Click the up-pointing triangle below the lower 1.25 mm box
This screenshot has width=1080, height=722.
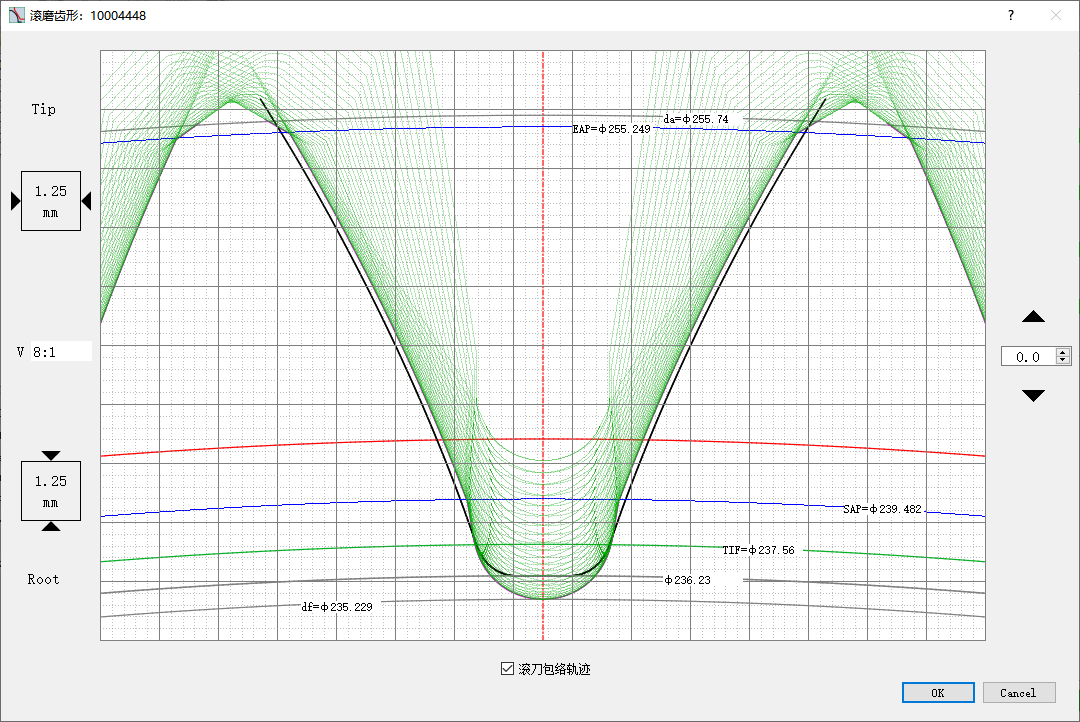[51, 526]
